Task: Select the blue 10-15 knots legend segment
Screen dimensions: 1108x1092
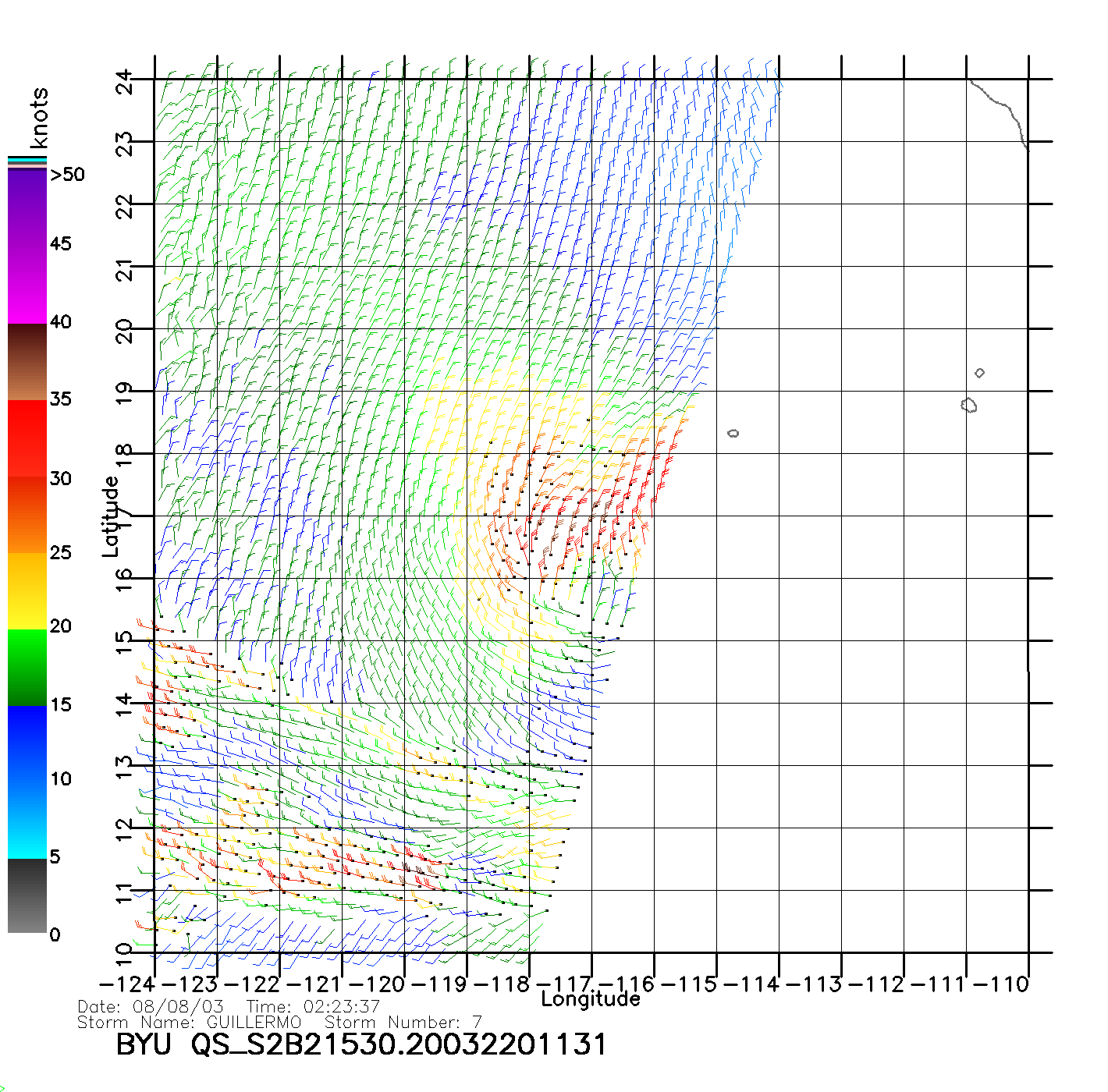Action: 27,743
